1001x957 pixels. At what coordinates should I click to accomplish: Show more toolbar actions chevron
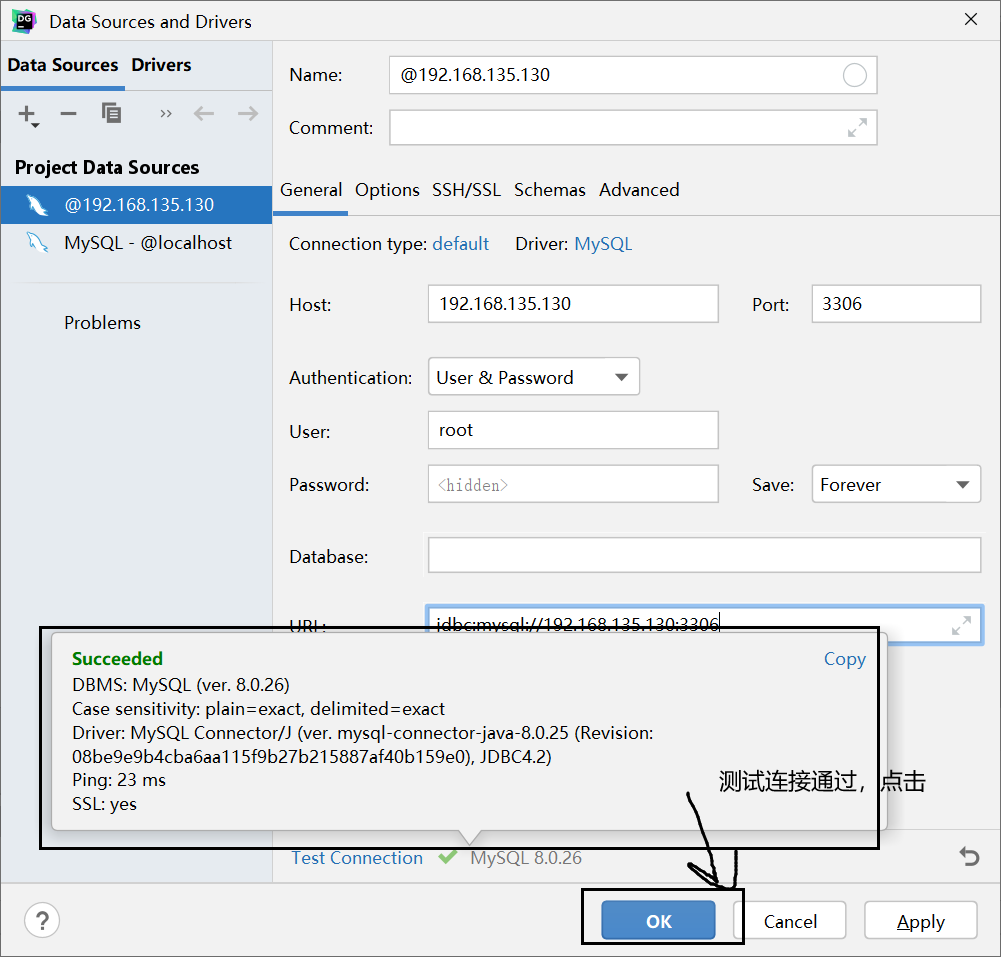coord(166,114)
